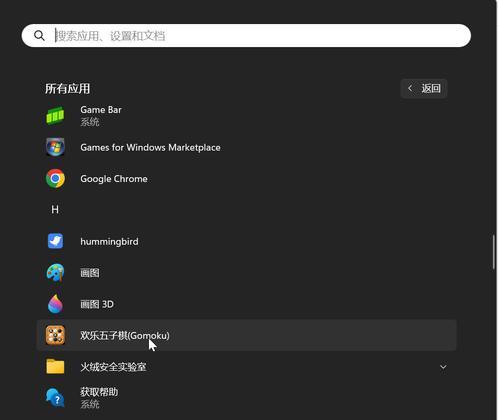
Task: Select the Google Chrome text label
Action: (114, 179)
